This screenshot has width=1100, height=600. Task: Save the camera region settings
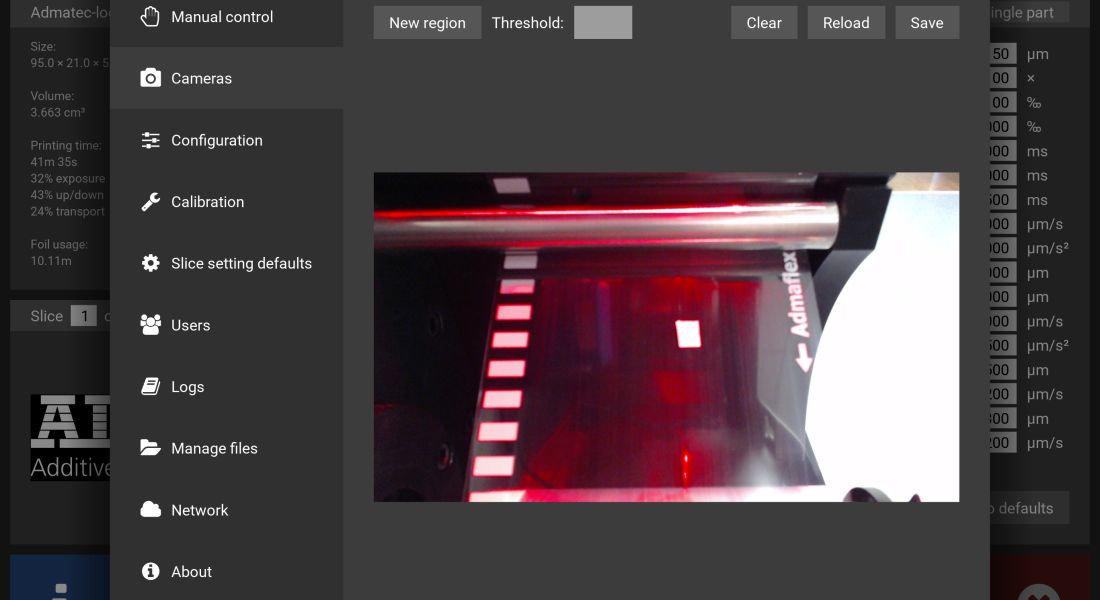coord(926,23)
